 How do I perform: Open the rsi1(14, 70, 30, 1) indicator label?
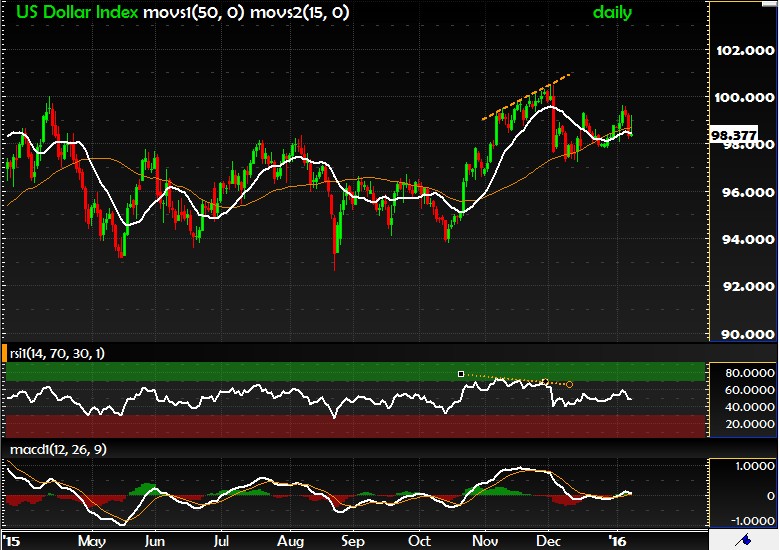pos(58,354)
